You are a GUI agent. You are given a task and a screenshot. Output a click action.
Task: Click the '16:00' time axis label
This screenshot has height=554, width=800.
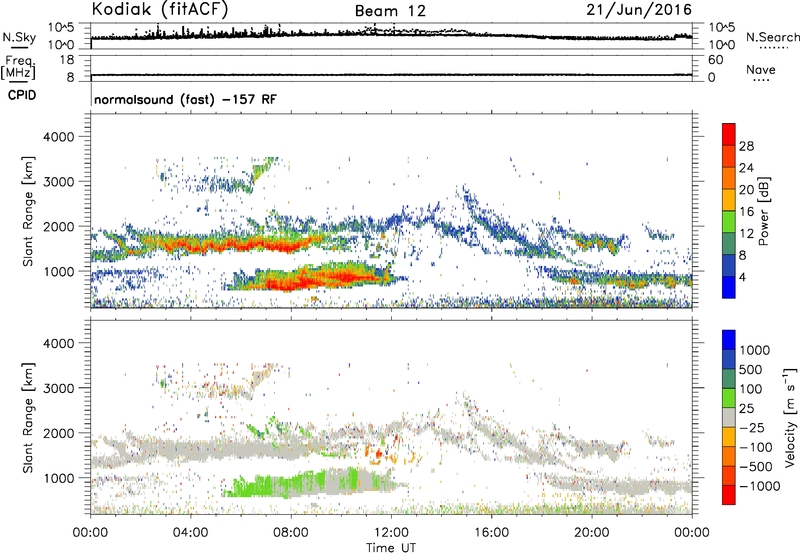coord(492,532)
